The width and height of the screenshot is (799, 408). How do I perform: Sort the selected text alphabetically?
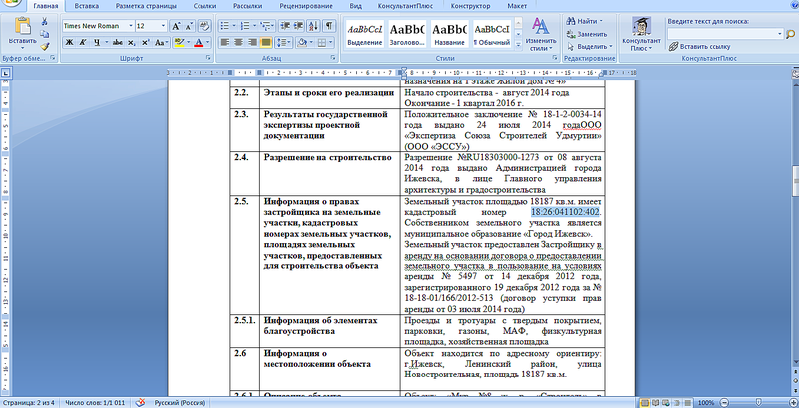point(314,25)
